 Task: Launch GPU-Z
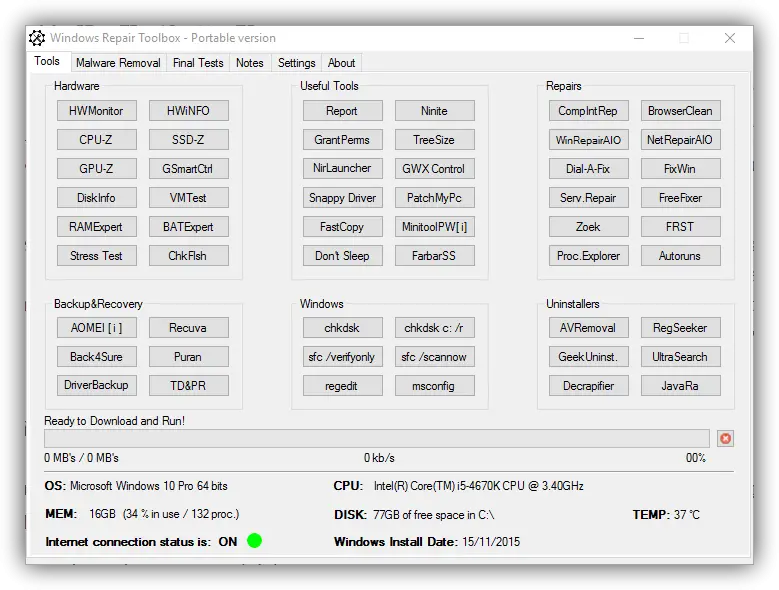point(96,169)
